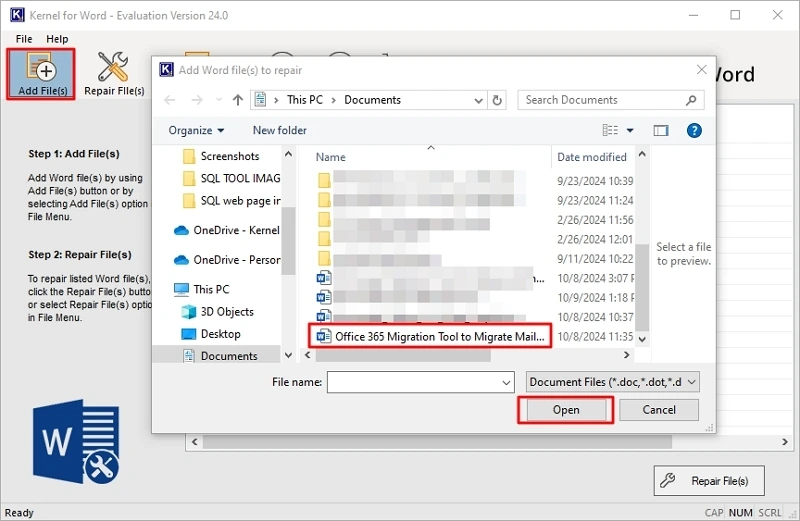Screen dimensions: 800x521
Task: Open file dialog help icon
Action: 694,131
